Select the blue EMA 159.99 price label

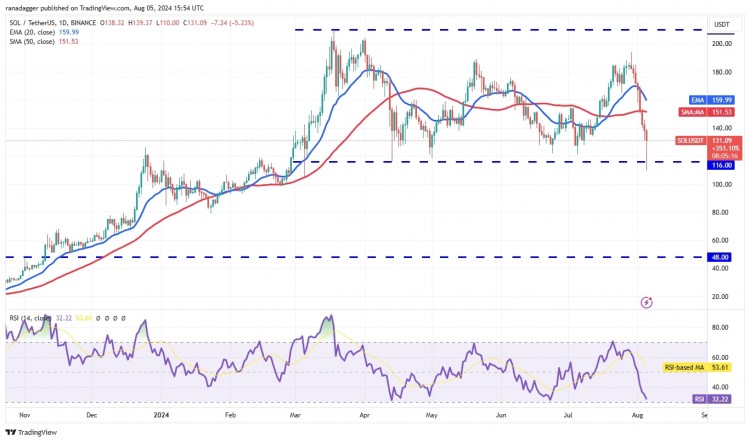coord(711,100)
